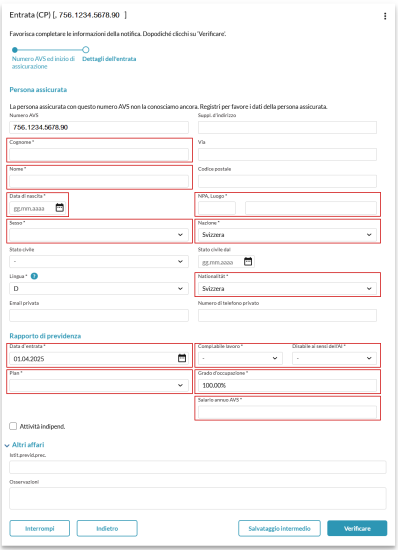The height and width of the screenshot is (550, 398).
Task: Open the Data di nascita calendar picker
Action: (x=60, y=208)
